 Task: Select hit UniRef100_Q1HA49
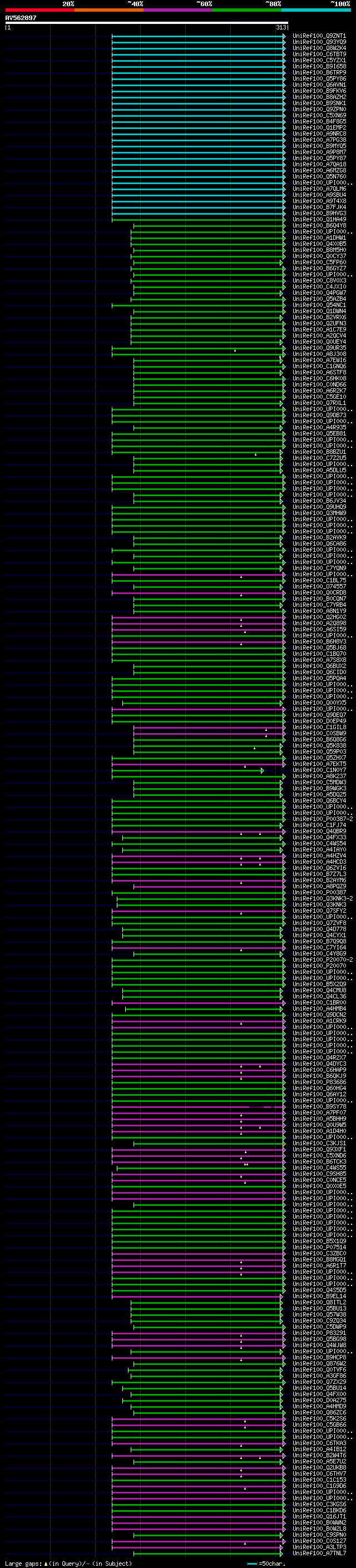(x=319, y=219)
